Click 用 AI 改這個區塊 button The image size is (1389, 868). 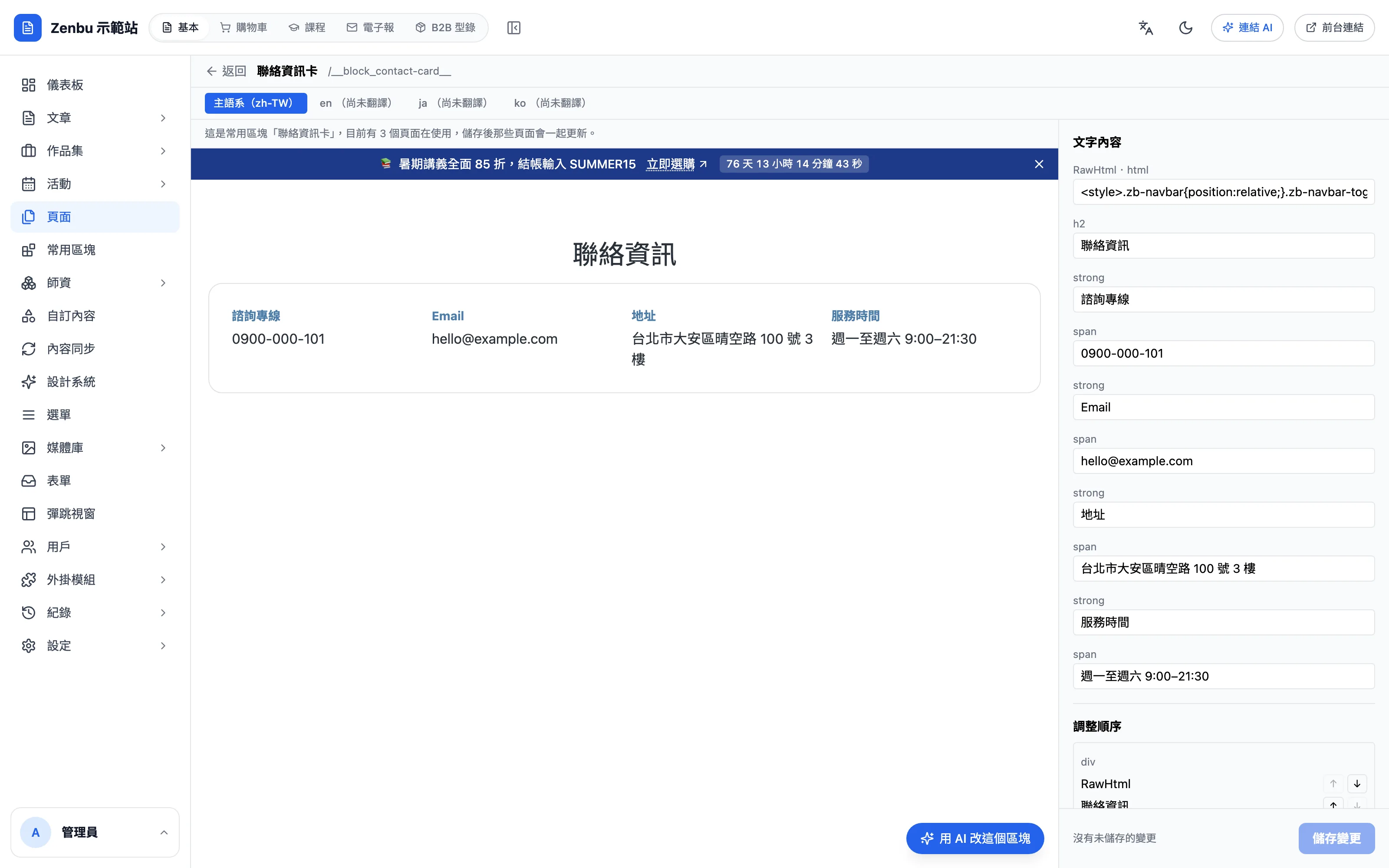[975, 839]
